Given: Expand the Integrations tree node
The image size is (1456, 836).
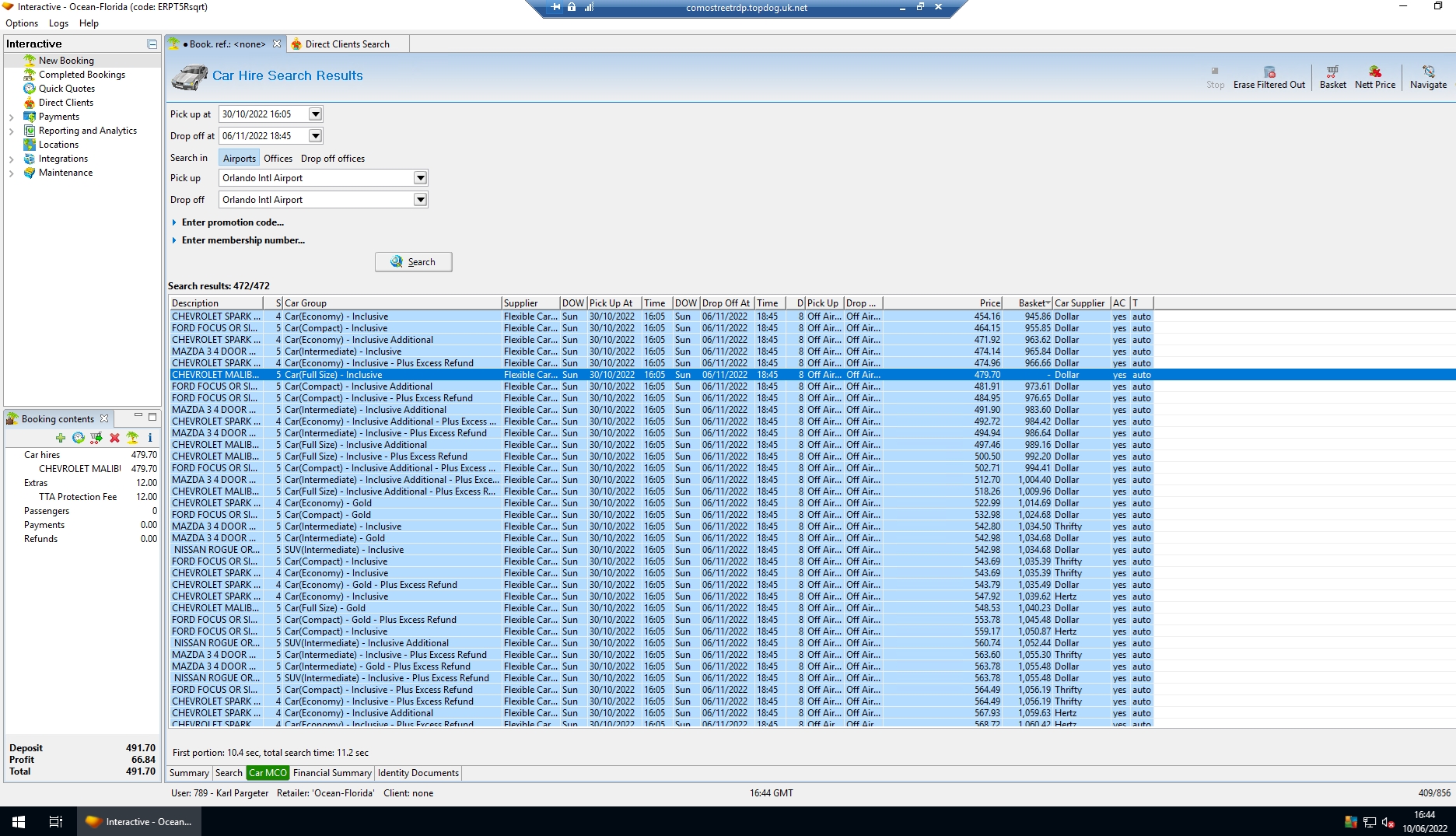Looking at the screenshot, I should point(12,159).
